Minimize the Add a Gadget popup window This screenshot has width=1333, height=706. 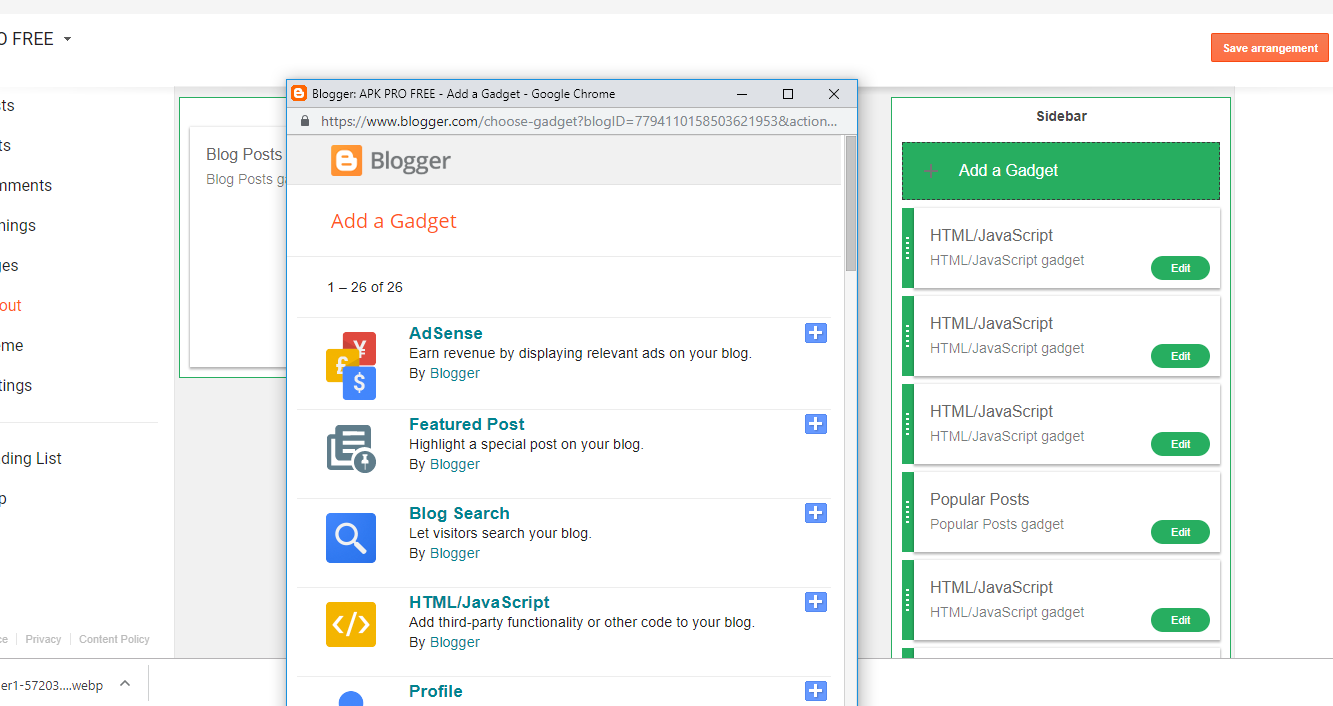click(743, 94)
